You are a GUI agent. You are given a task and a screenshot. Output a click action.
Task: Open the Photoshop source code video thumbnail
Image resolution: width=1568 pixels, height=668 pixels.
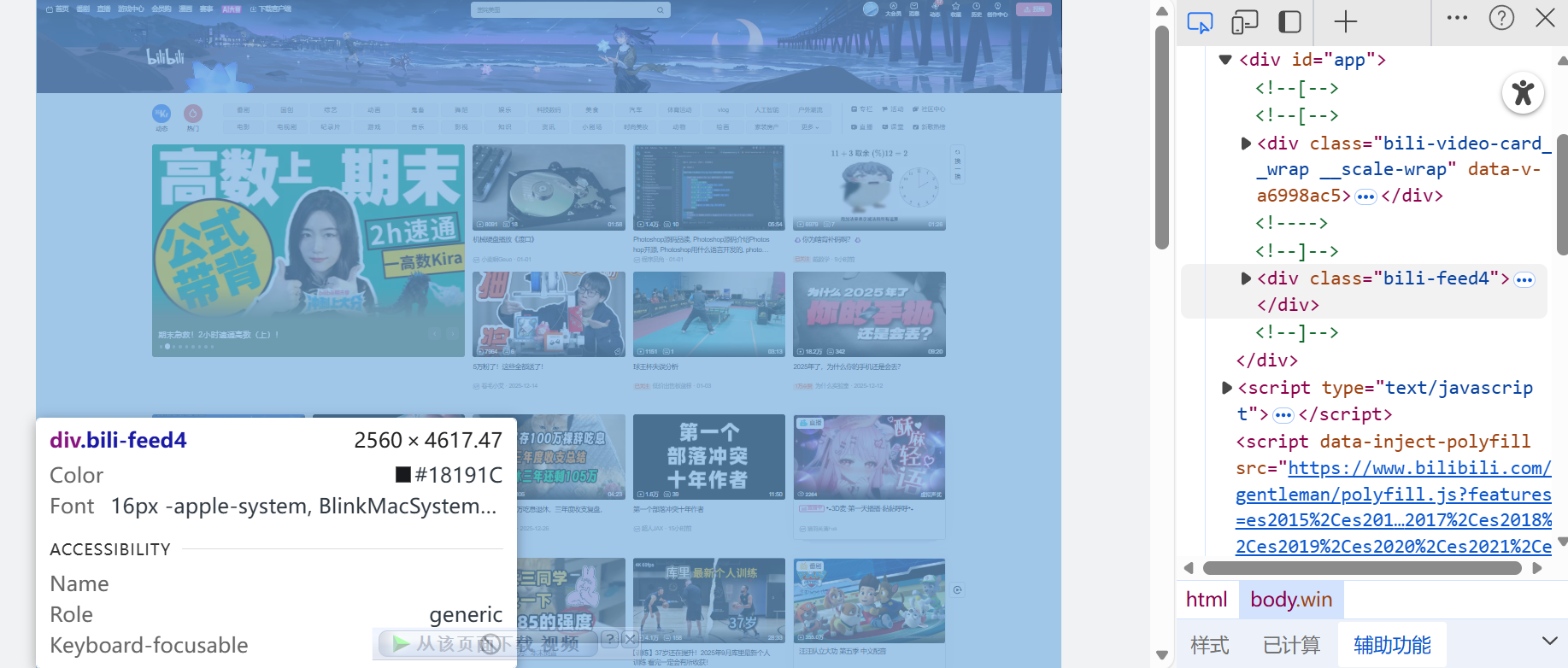tap(708, 187)
